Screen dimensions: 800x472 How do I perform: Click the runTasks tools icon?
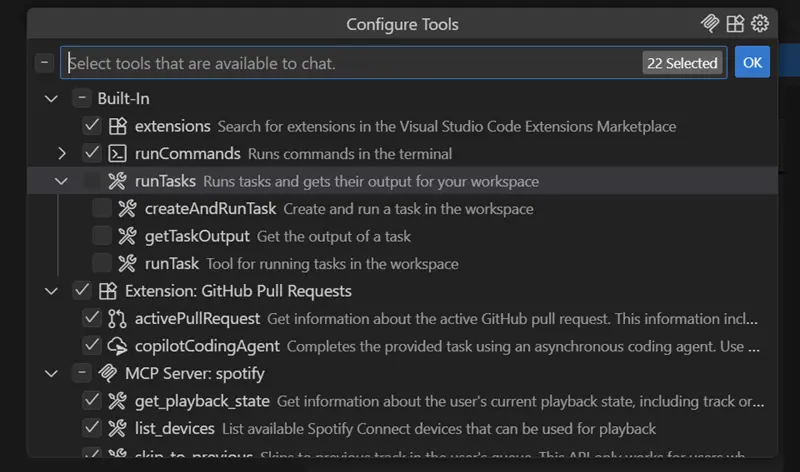[117, 181]
